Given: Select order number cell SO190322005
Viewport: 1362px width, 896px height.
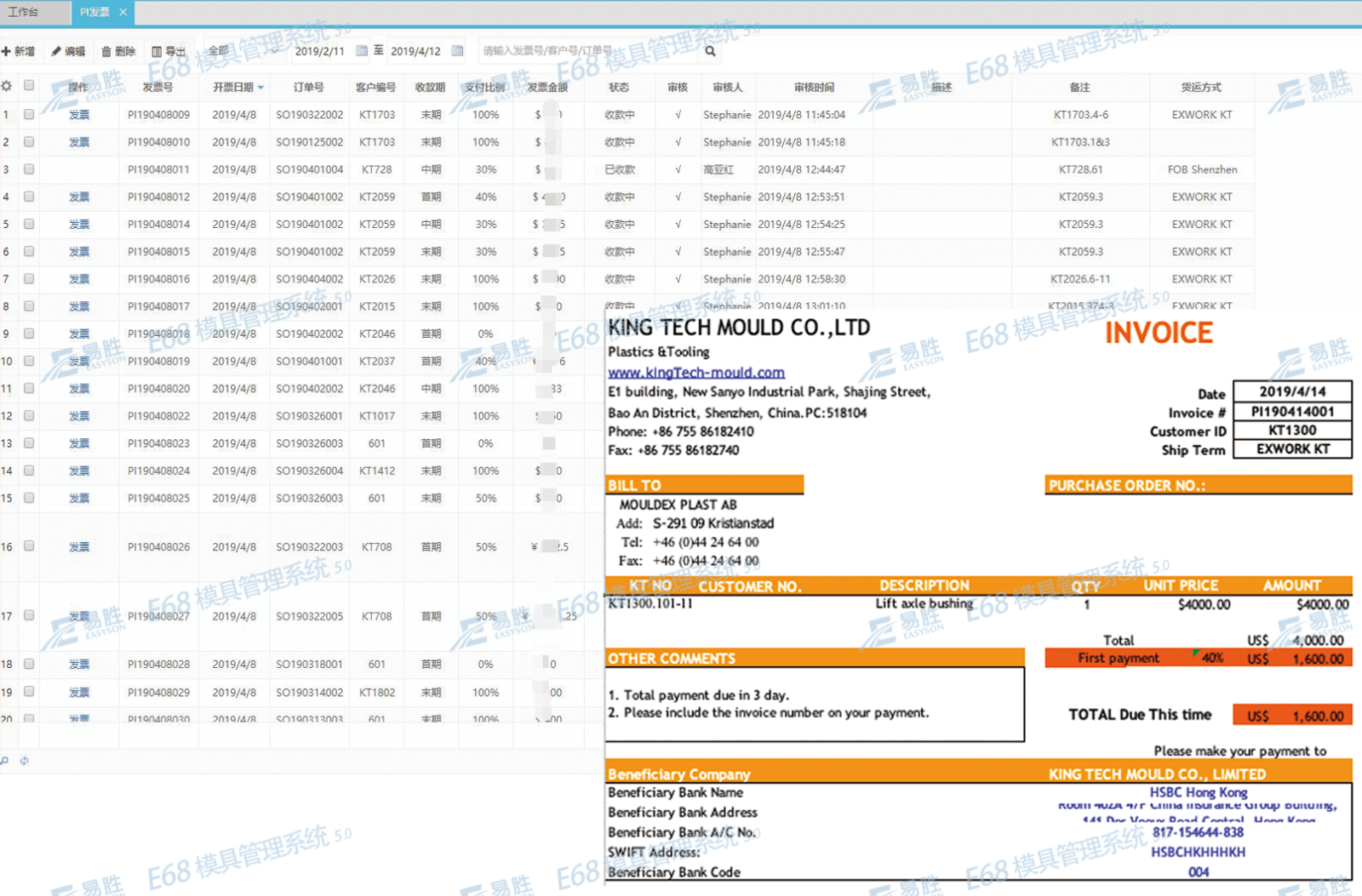Looking at the screenshot, I should [x=309, y=616].
